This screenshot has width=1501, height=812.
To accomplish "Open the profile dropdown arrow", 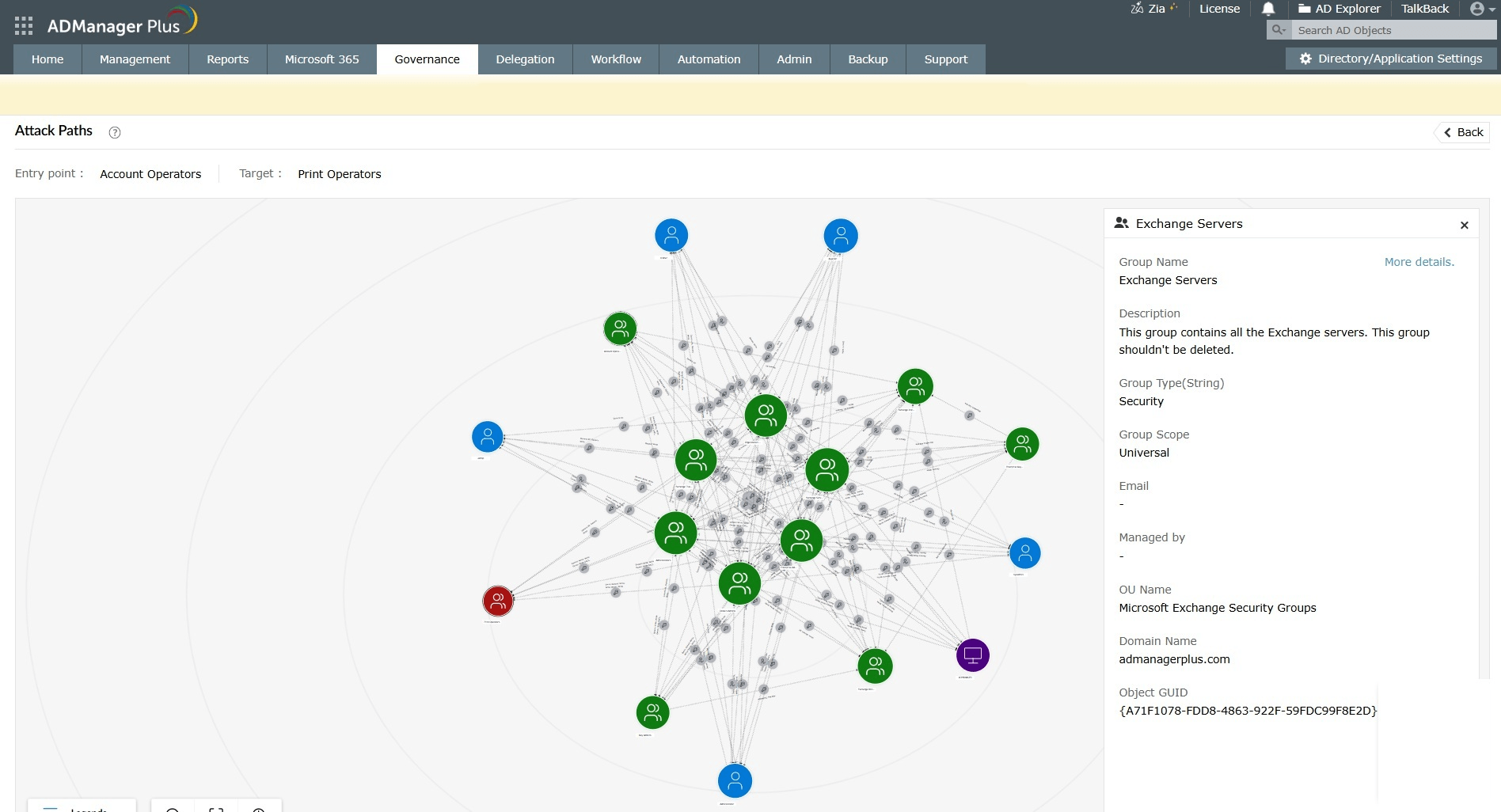I will (1491, 9).
